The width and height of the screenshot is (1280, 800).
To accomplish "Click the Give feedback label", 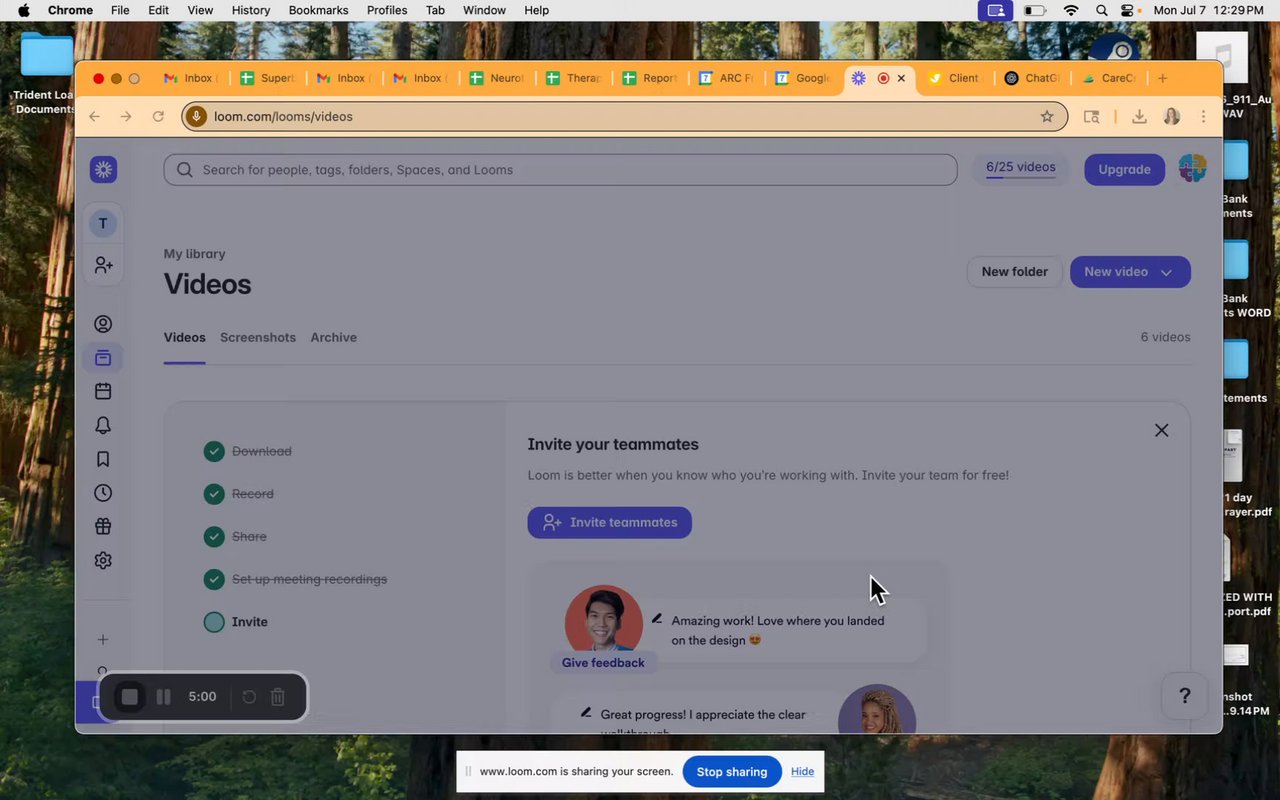I will click(x=603, y=662).
